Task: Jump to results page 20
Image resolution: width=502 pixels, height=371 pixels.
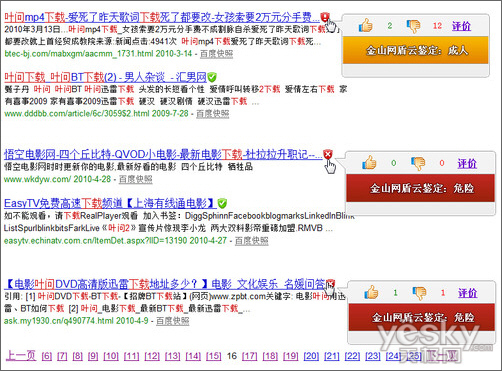Action: tap(311, 356)
